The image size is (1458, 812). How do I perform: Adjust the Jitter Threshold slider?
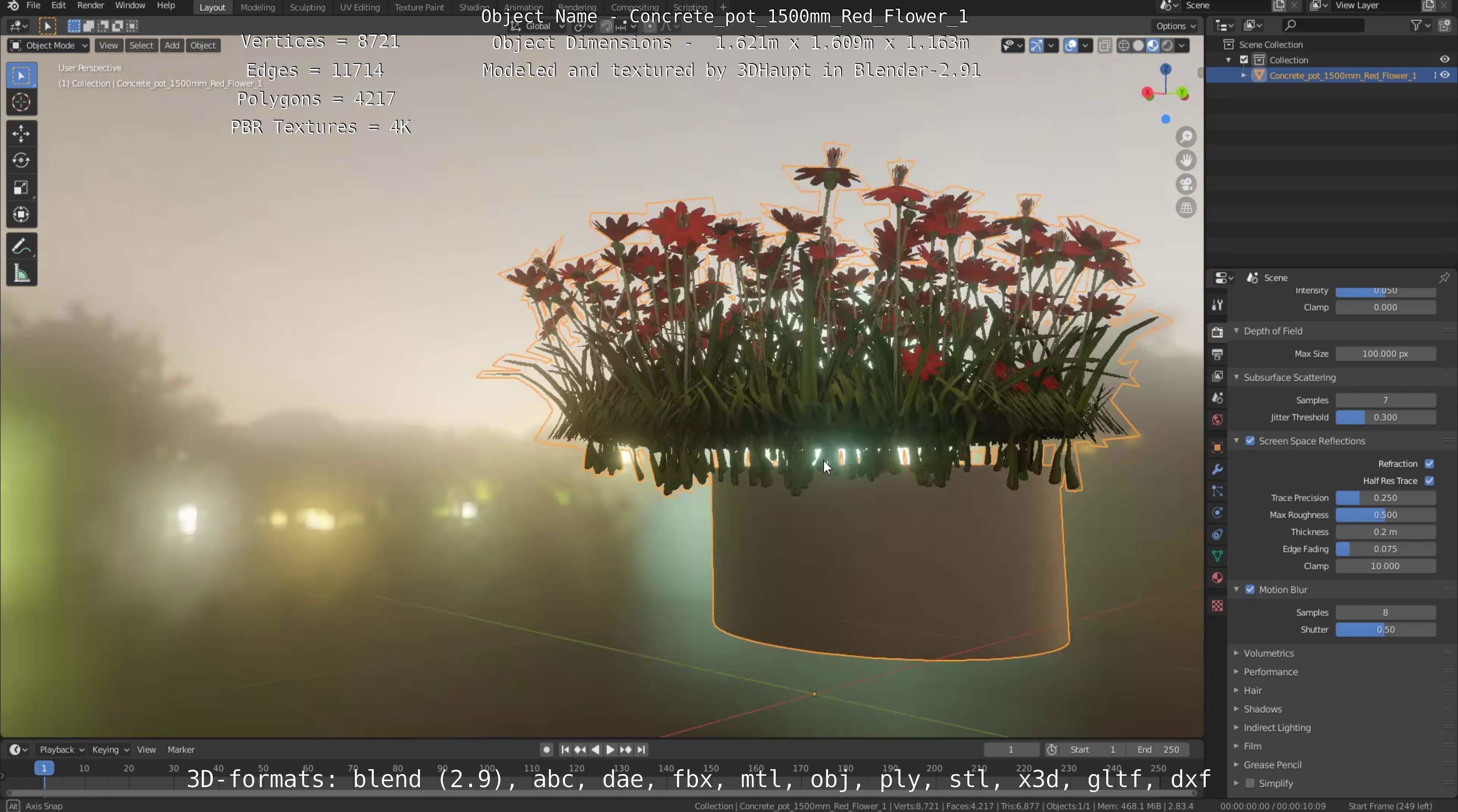(x=1385, y=417)
